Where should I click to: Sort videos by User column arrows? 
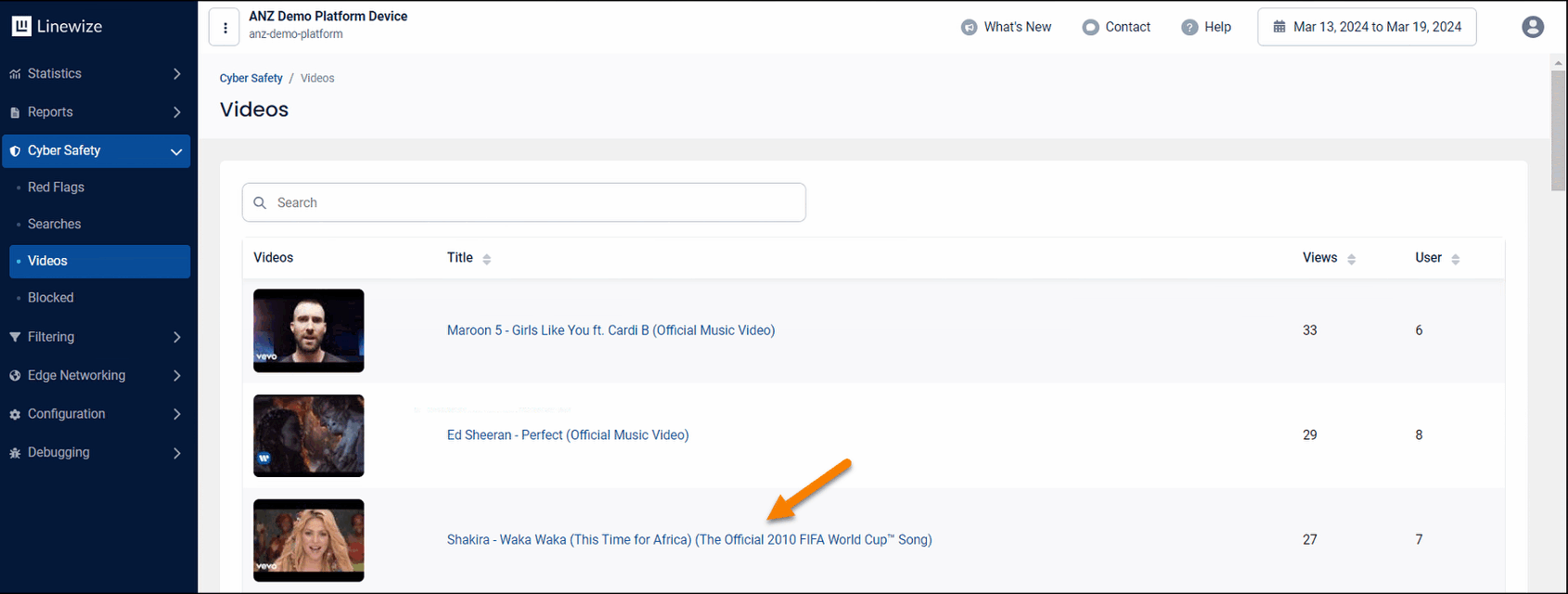pyautogui.click(x=1455, y=259)
